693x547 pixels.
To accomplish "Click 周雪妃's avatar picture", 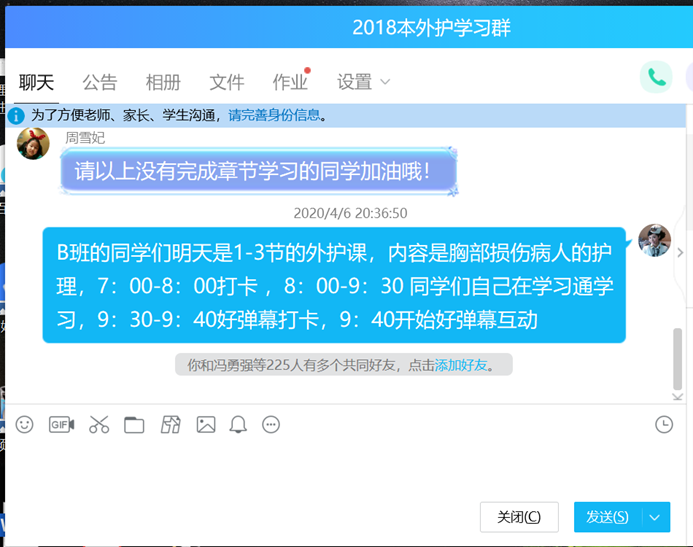I will 33,144.
